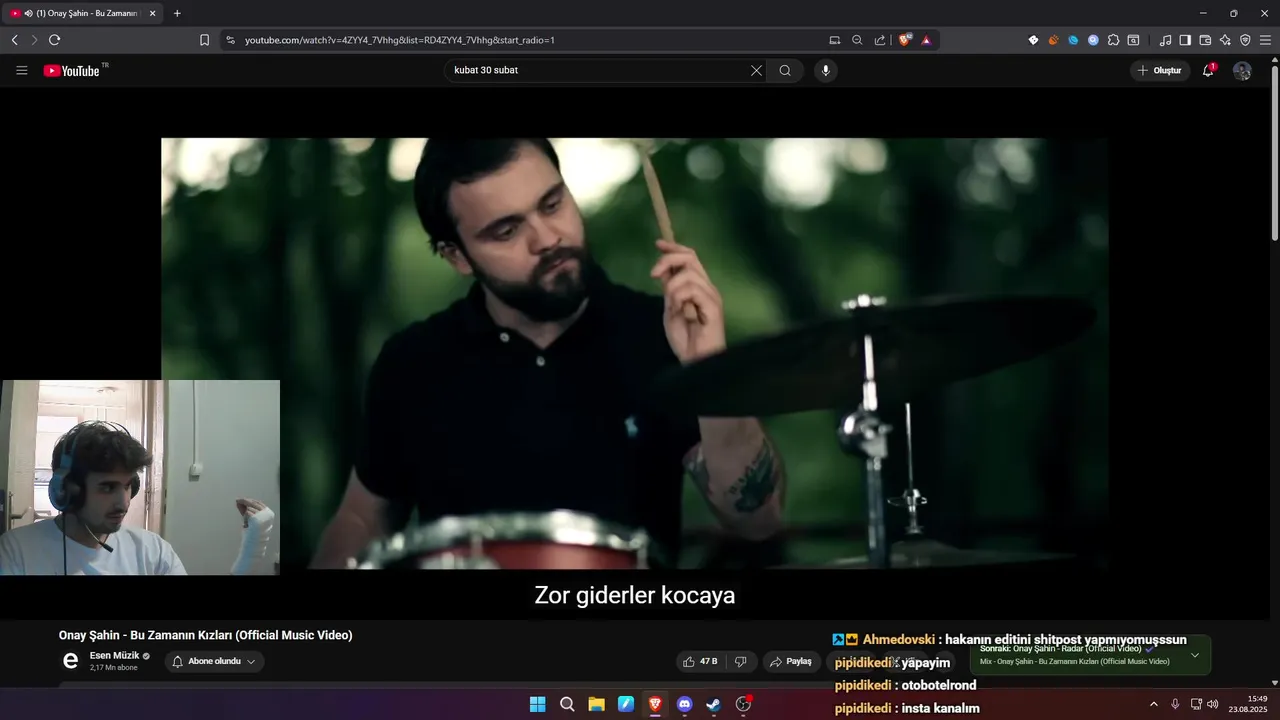Screen dimensions: 1280x720
Task: Open Steam from the taskbar
Action: 713,704
